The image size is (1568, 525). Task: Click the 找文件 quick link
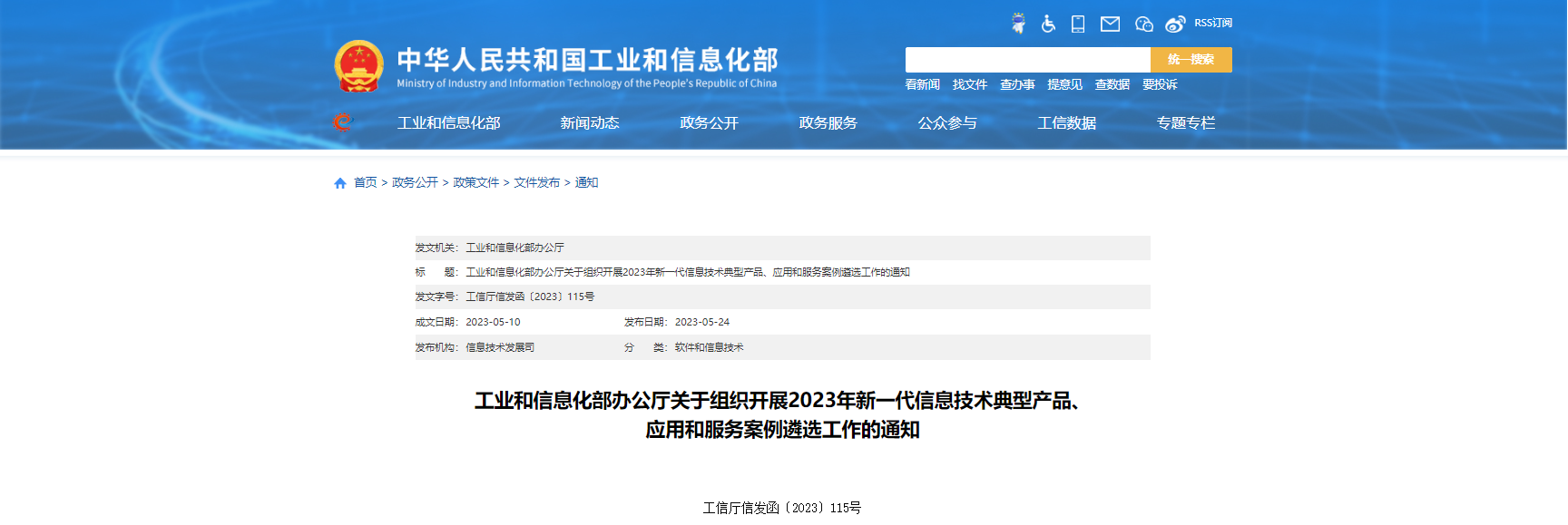pos(969,84)
